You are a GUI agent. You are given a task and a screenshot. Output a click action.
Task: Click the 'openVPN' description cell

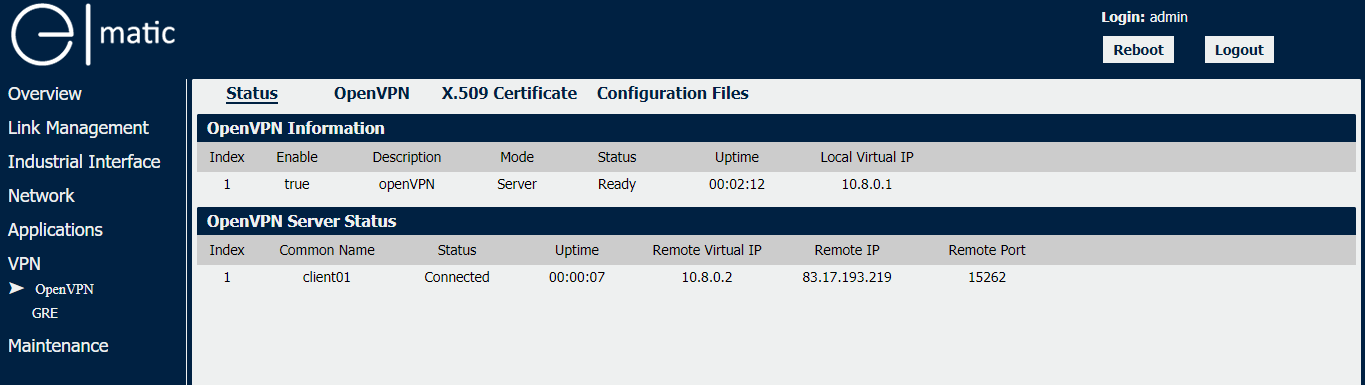click(x=407, y=184)
